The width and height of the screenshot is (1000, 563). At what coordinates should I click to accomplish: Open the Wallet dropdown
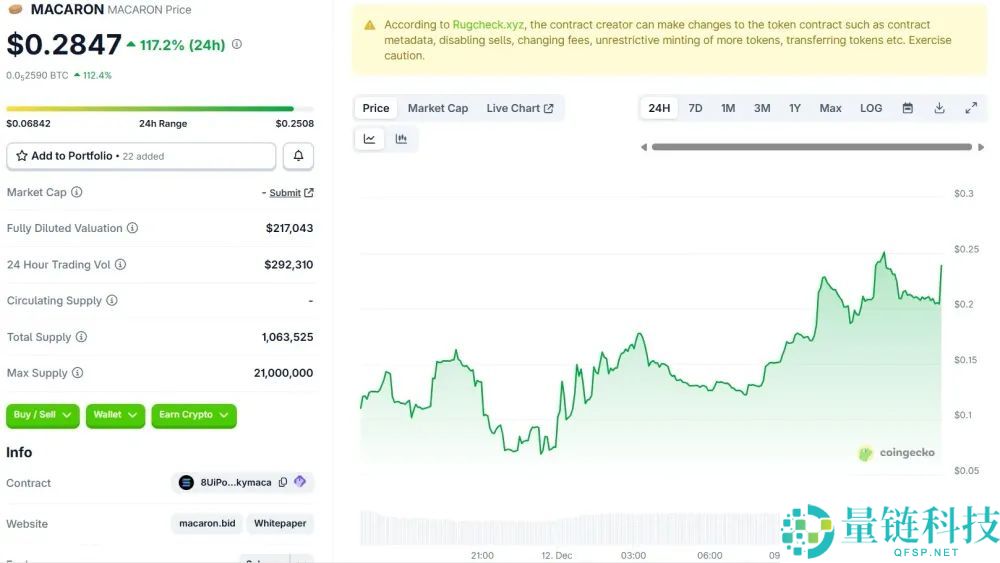[x=115, y=415]
